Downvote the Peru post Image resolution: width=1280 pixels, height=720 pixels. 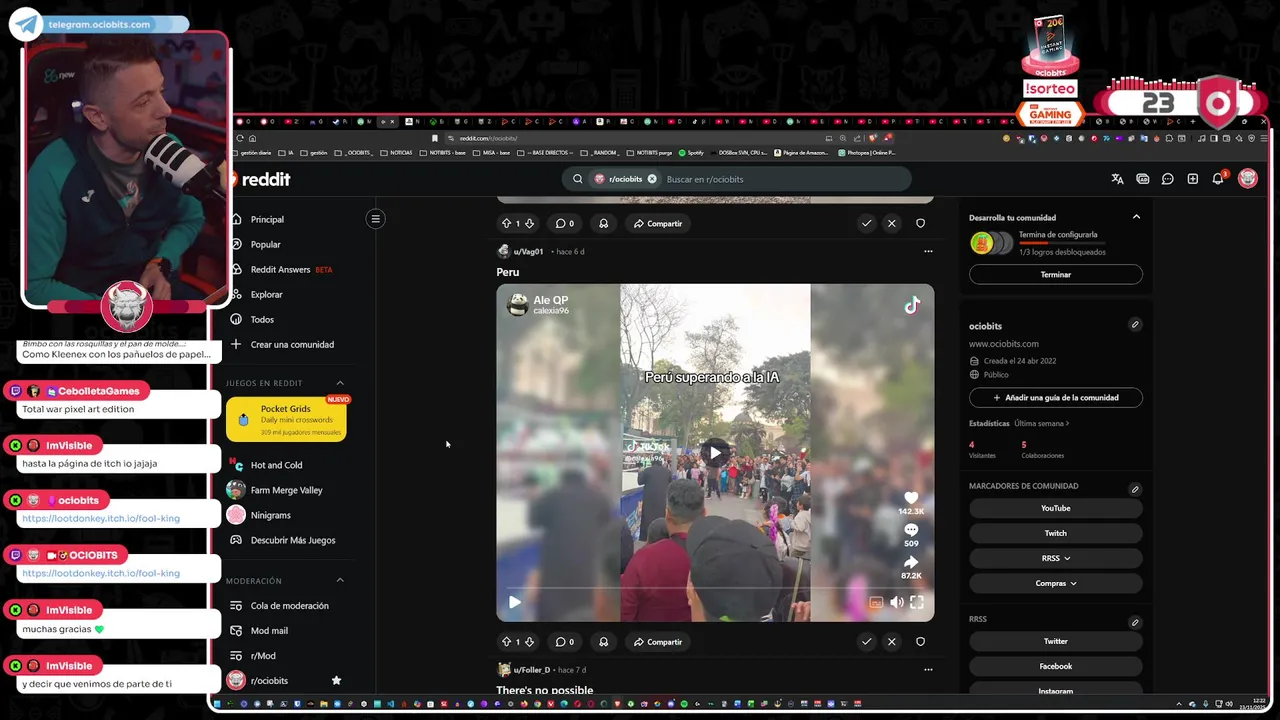[530, 641]
